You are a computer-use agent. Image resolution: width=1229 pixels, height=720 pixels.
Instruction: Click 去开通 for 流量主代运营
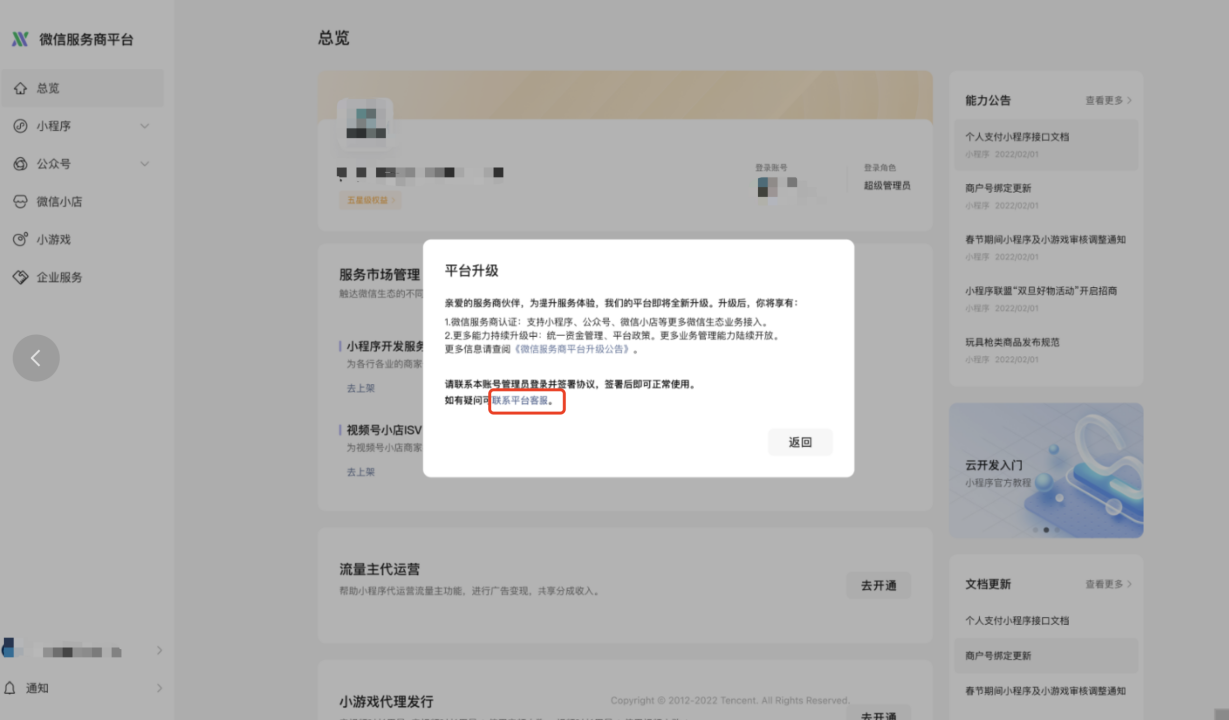(878, 585)
